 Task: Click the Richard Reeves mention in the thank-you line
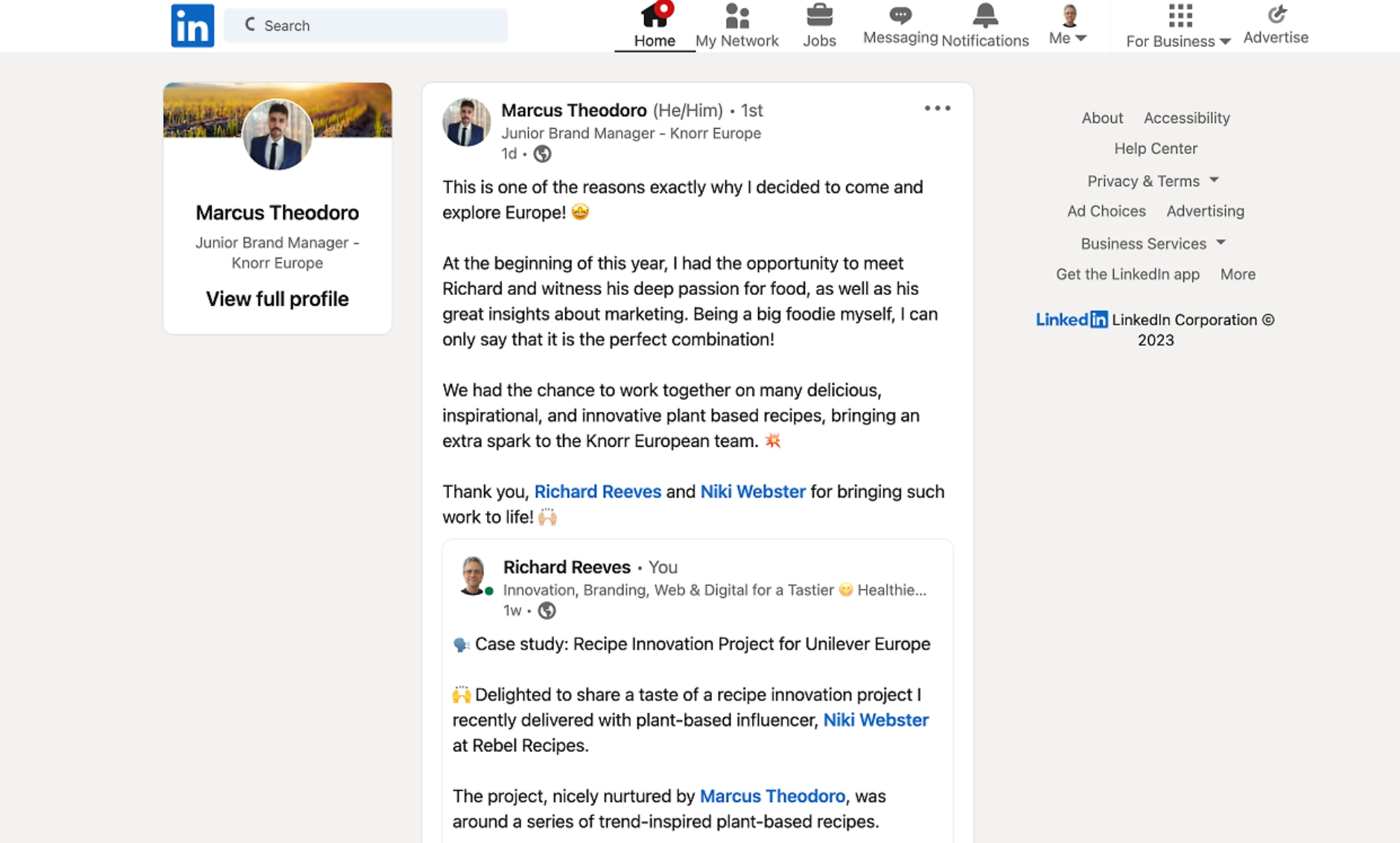click(597, 492)
